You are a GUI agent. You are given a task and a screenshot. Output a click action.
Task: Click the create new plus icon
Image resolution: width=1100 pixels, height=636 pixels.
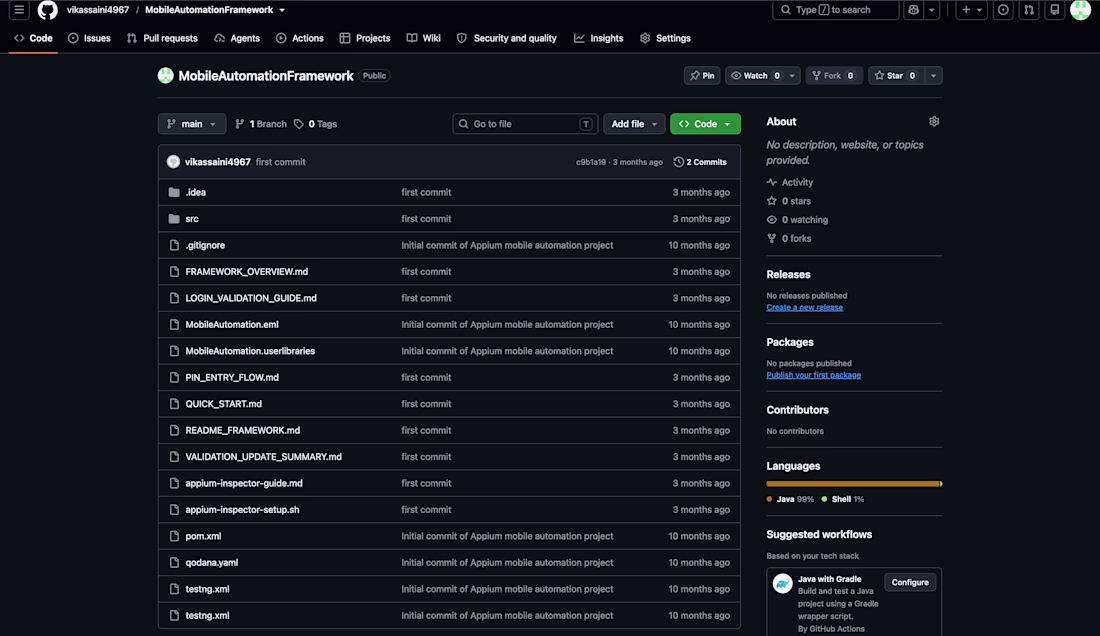966,10
